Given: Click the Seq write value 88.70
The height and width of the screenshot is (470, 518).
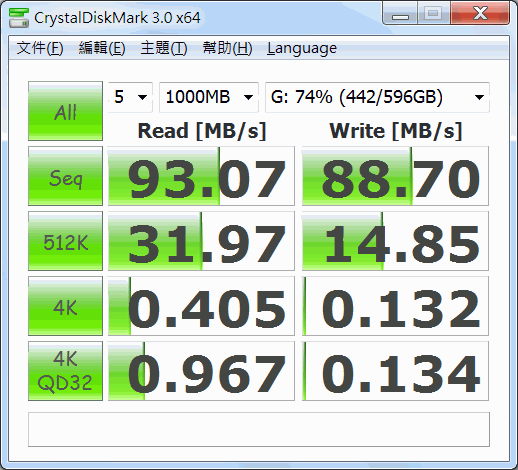Looking at the screenshot, I should [x=395, y=176].
